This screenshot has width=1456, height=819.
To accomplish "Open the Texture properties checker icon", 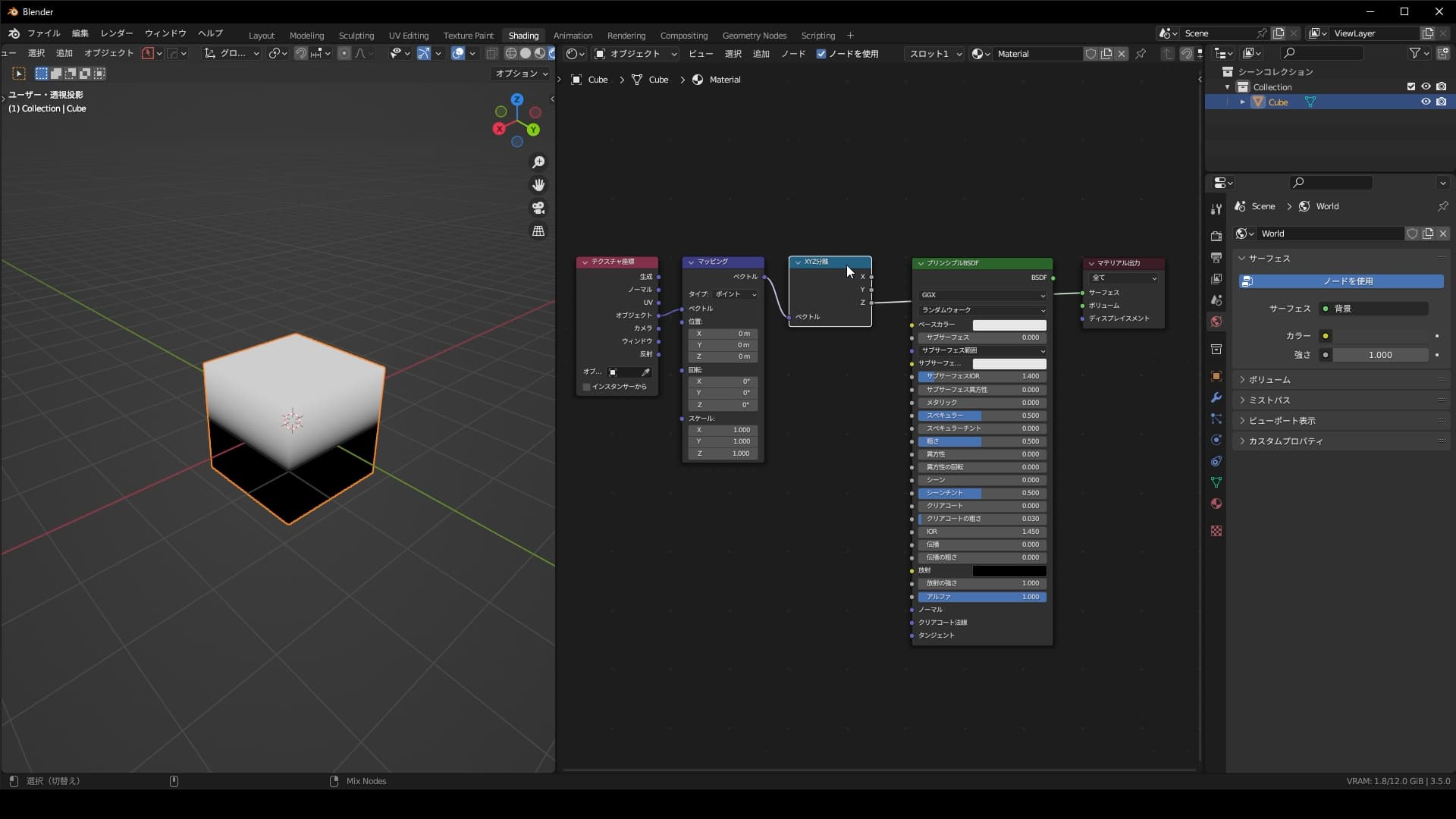I will tap(1216, 531).
